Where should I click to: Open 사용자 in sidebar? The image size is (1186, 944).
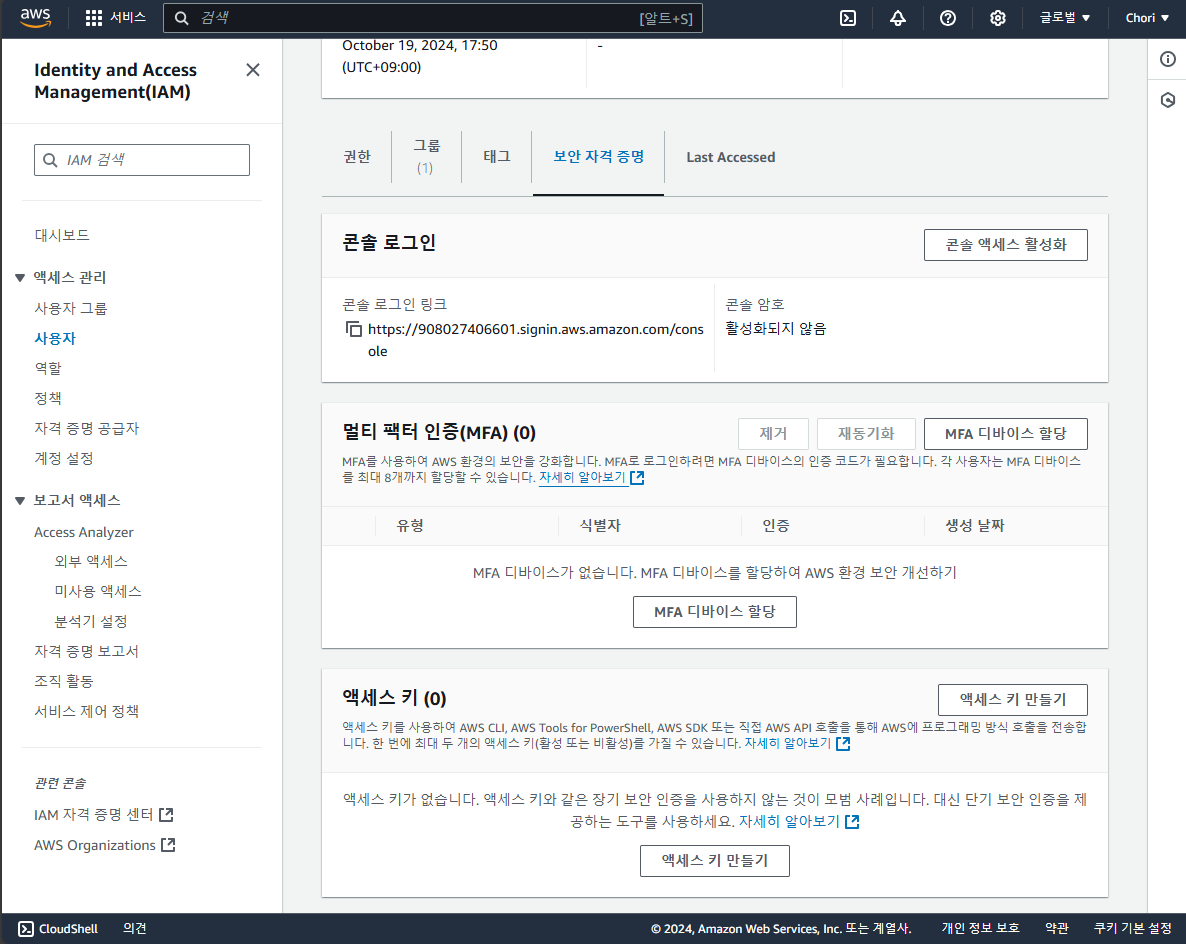click(55, 338)
